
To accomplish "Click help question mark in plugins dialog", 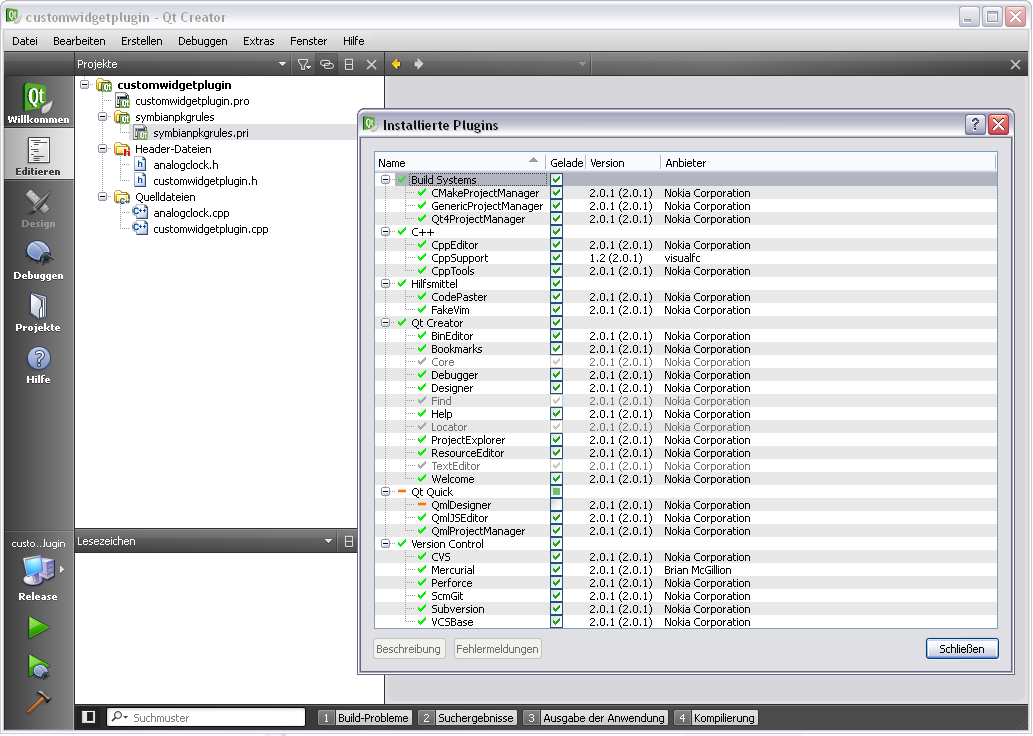I will (975, 124).
